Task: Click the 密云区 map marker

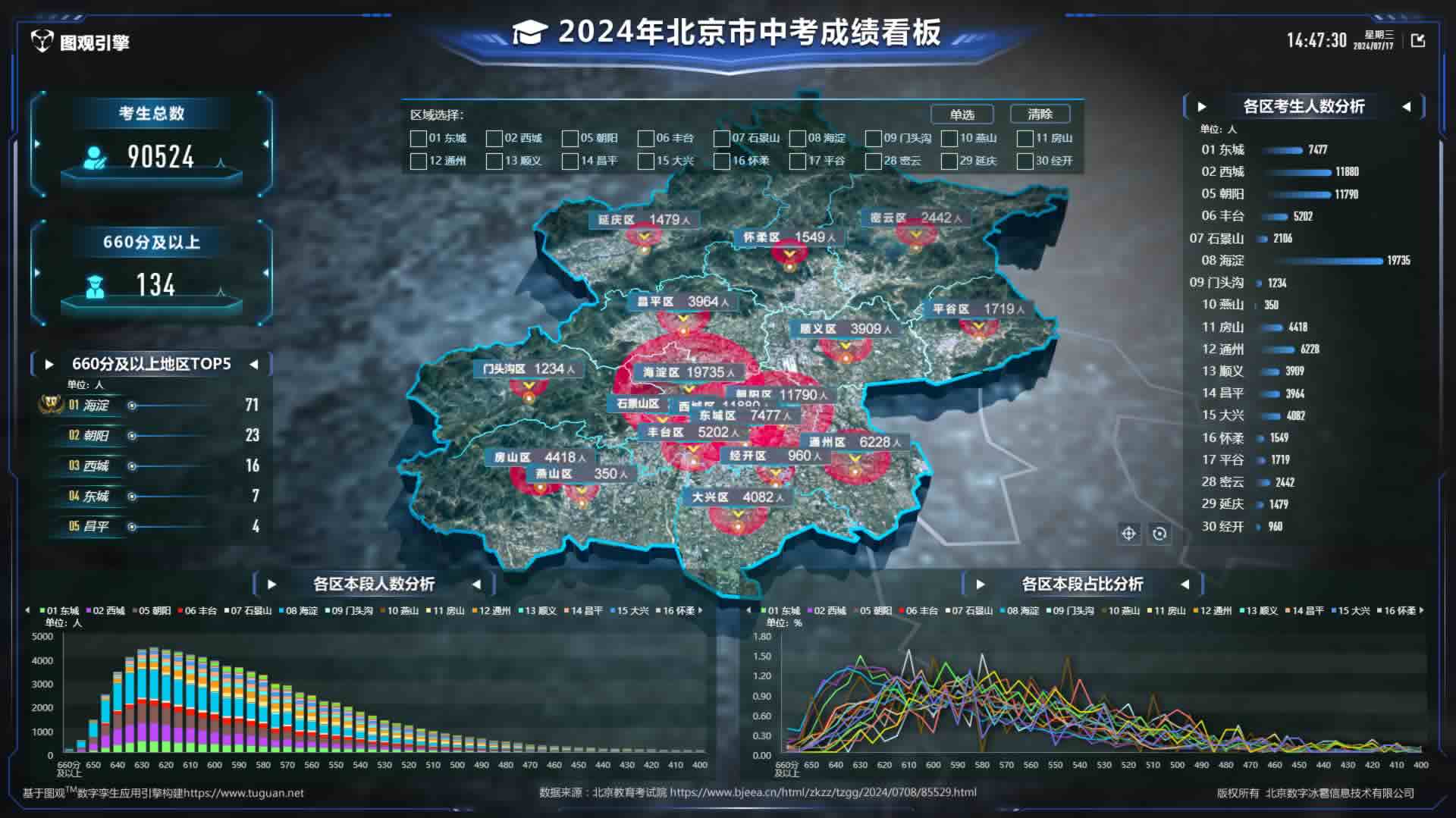Action: (x=916, y=218)
